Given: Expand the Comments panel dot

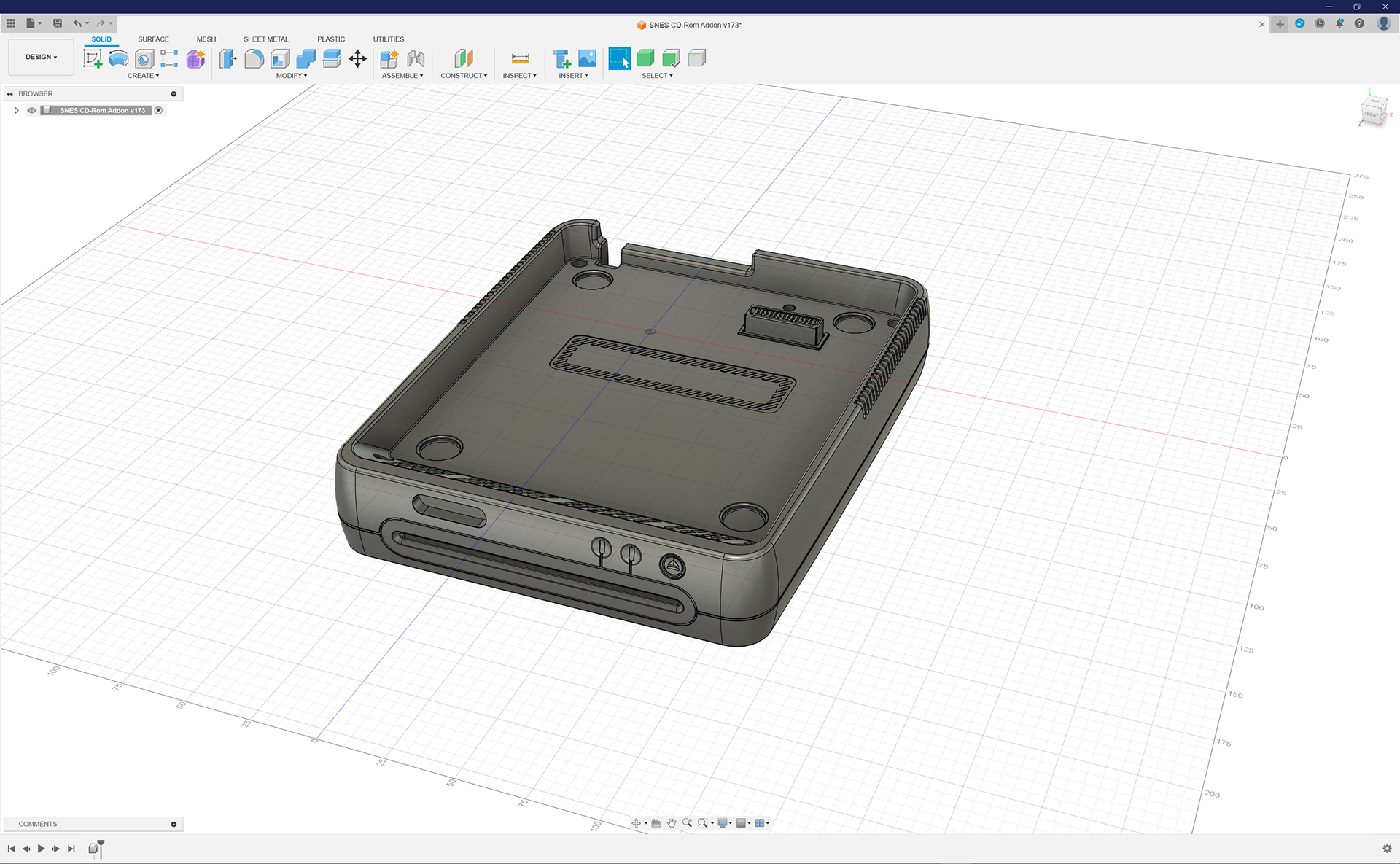Looking at the screenshot, I should (174, 824).
